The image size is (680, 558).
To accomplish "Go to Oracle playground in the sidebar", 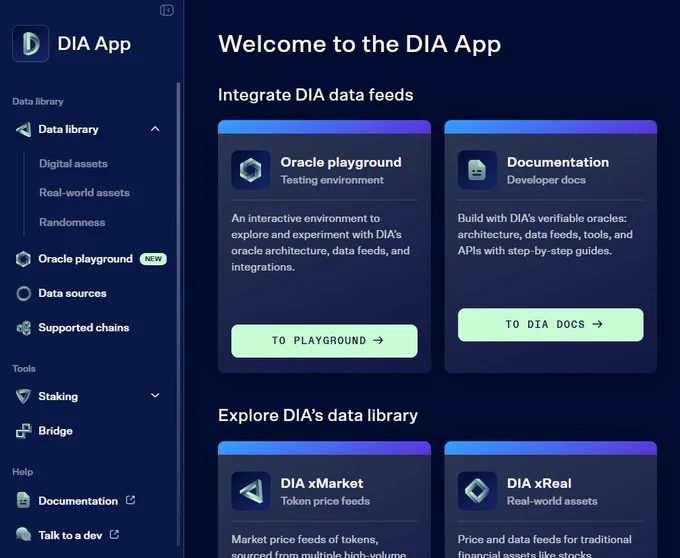I will pos(85,259).
